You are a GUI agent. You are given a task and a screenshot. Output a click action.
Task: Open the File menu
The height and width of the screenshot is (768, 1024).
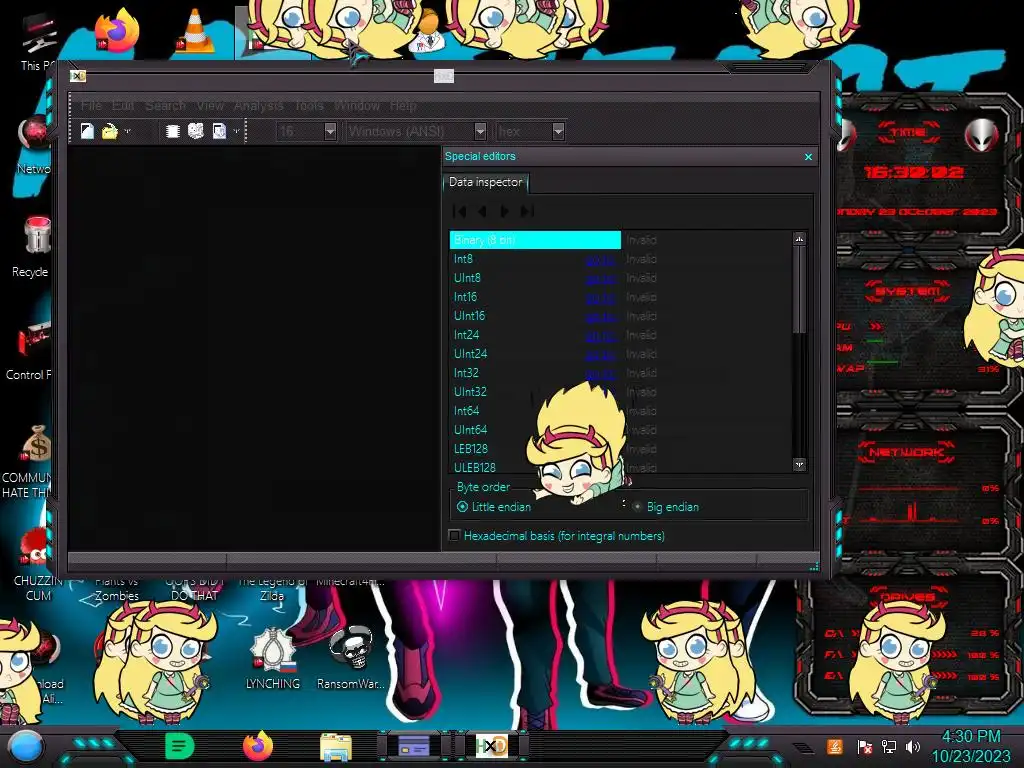coord(91,105)
